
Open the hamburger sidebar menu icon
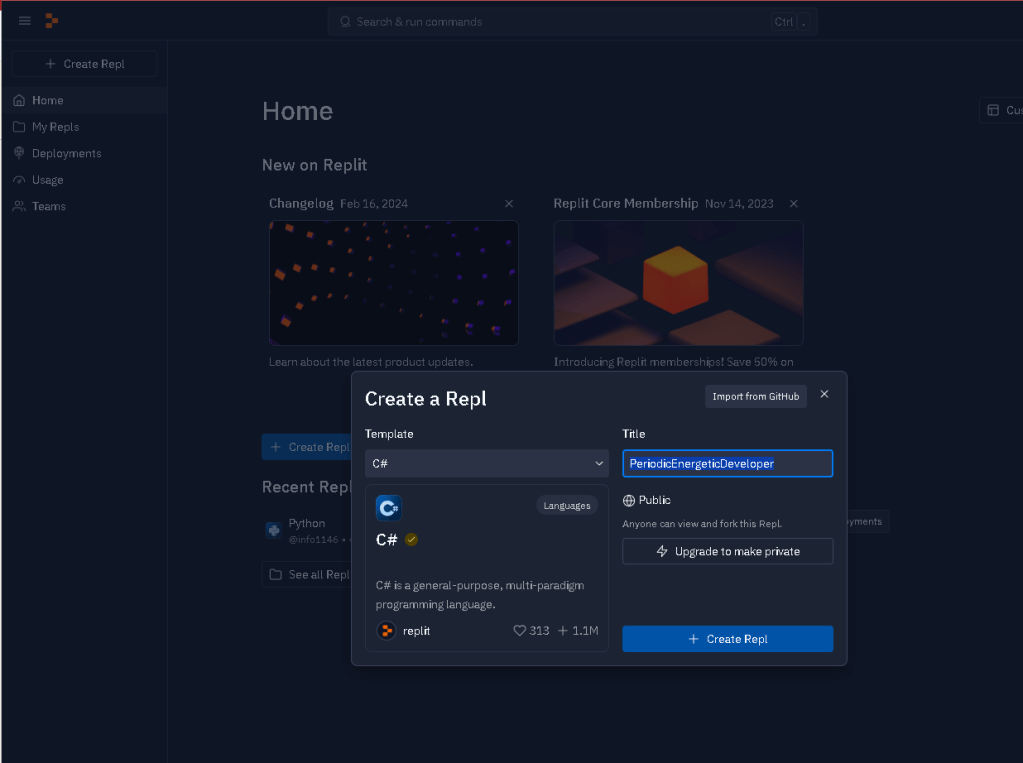25,21
